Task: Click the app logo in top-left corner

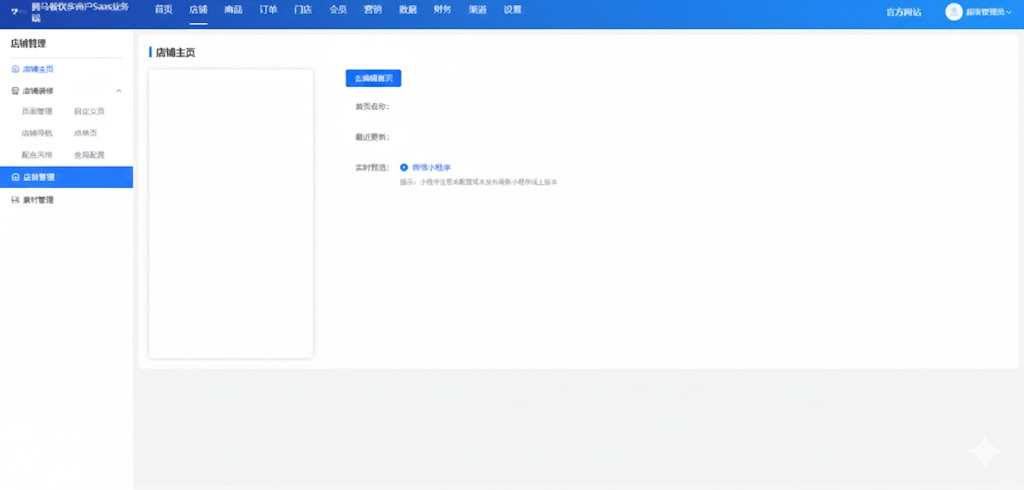Action: click(x=15, y=12)
